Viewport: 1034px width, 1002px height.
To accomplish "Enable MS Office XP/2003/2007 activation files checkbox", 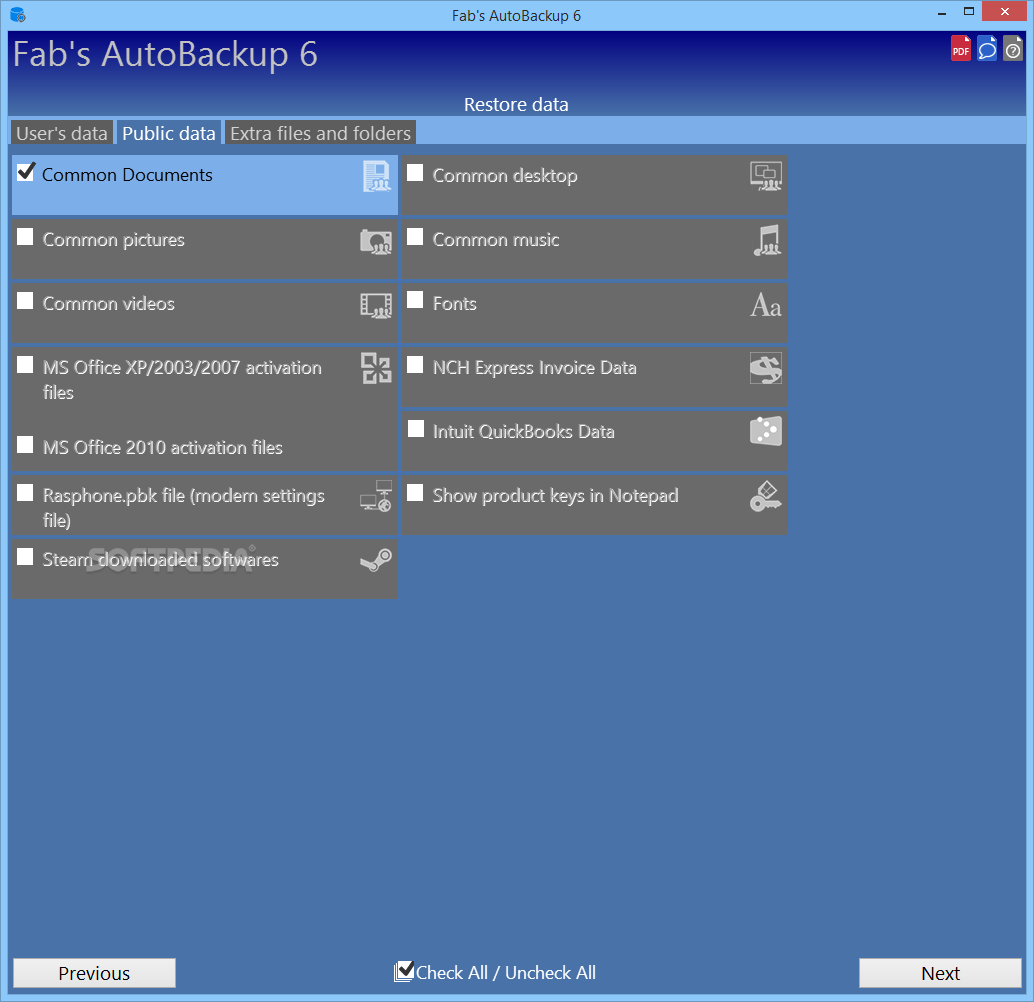I will [x=25, y=365].
